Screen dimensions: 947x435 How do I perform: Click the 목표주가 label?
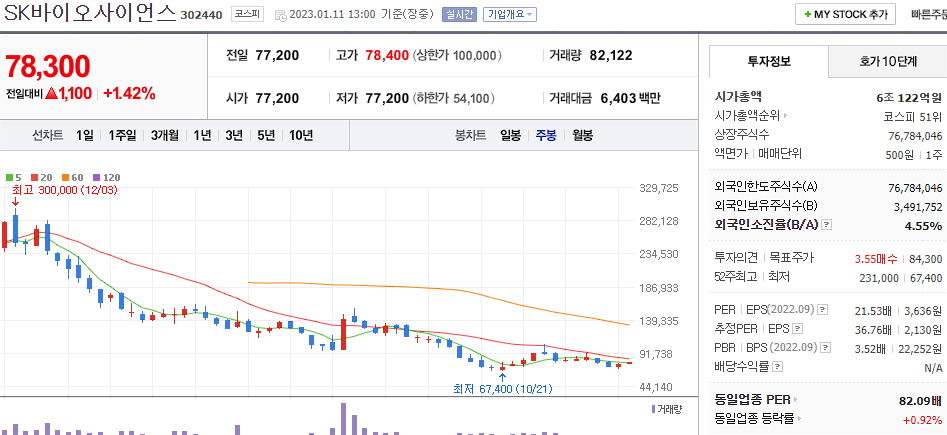[791, 258]
